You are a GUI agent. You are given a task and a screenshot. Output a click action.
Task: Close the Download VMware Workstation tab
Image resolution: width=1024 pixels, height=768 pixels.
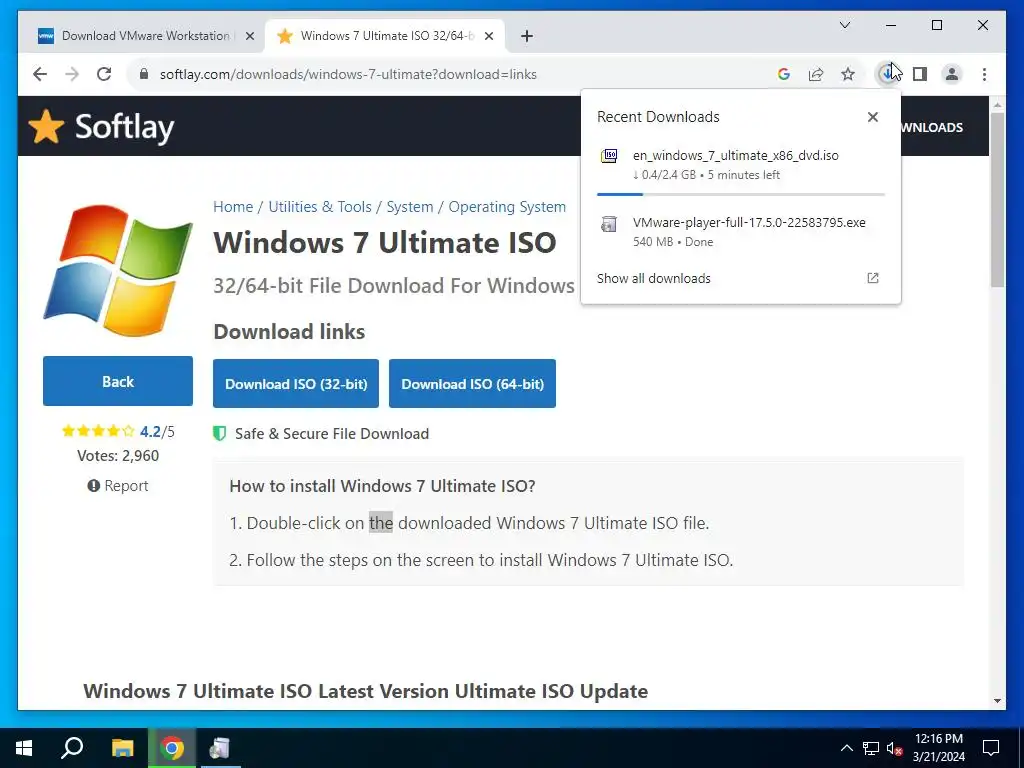pyautogui.click(x=249, y=36)
